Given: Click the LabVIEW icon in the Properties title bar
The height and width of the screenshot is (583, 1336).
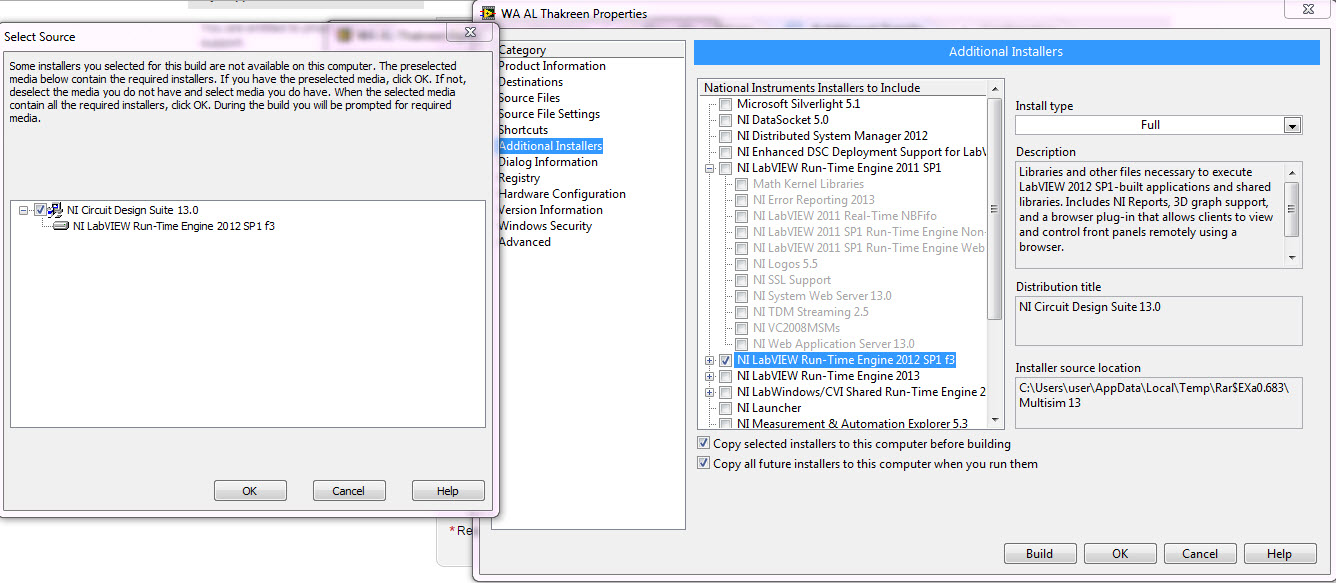Looking at the screenshot, I should (488, 14).
